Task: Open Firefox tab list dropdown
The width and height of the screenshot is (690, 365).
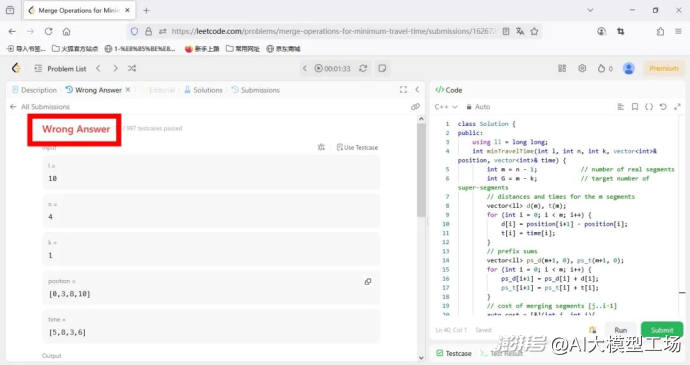Action: coord(590,10)
